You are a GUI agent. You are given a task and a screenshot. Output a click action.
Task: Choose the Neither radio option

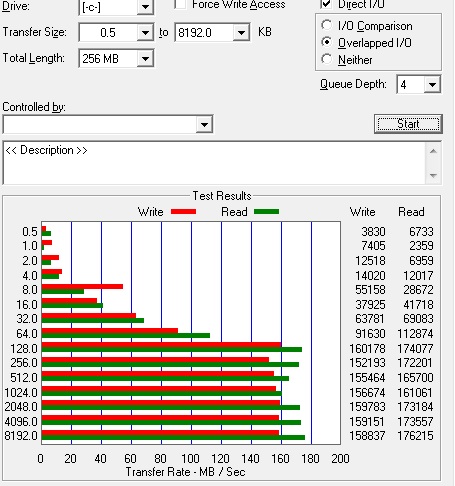326,59
